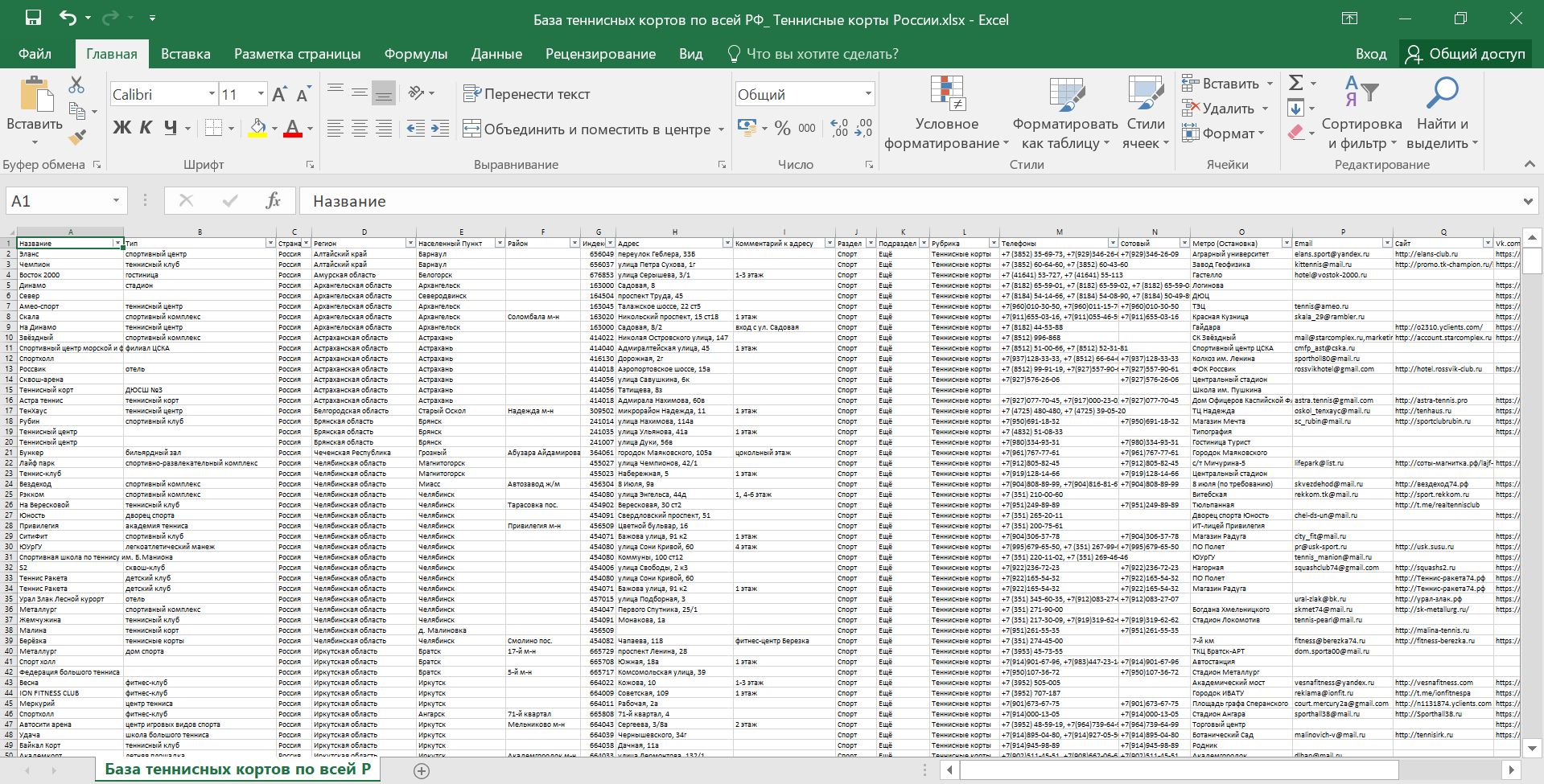Click the Format Painter brush icon

point(77,138)
